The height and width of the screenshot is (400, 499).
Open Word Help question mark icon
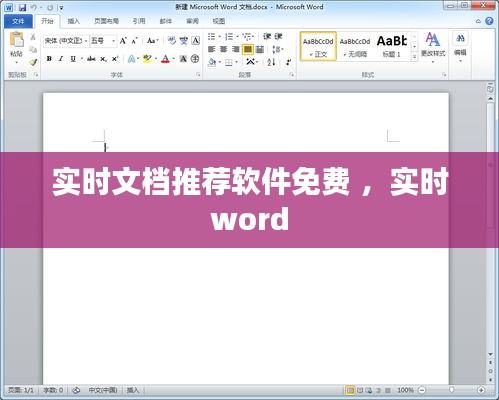point(489,21)
